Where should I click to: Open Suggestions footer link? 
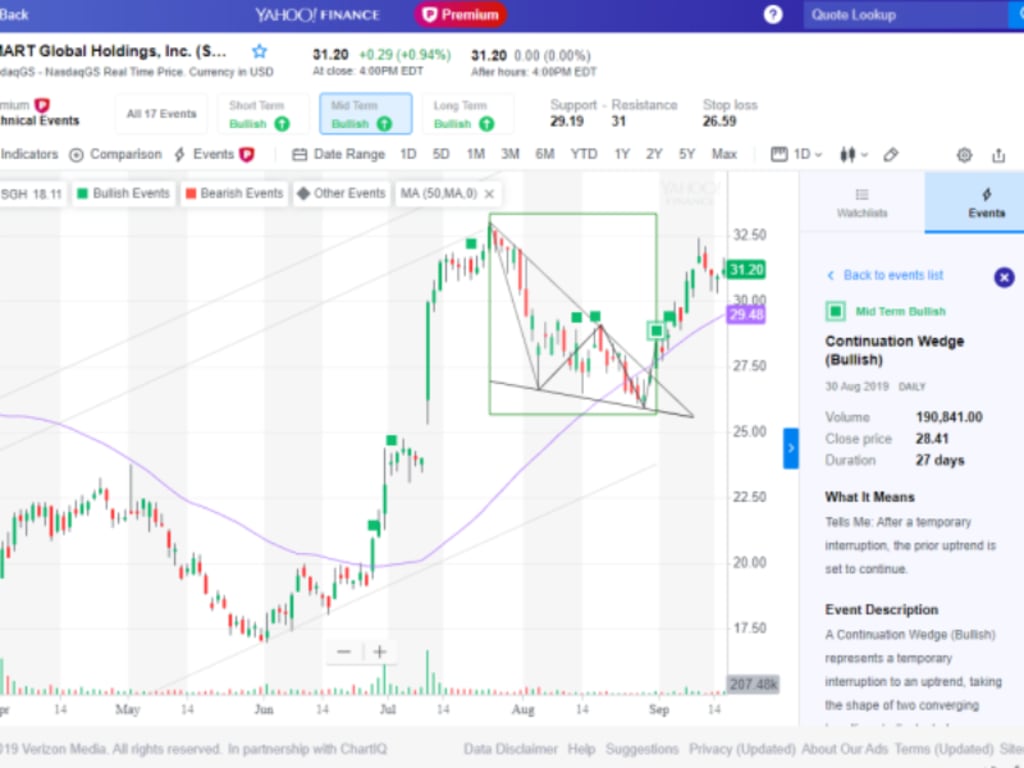642,749
